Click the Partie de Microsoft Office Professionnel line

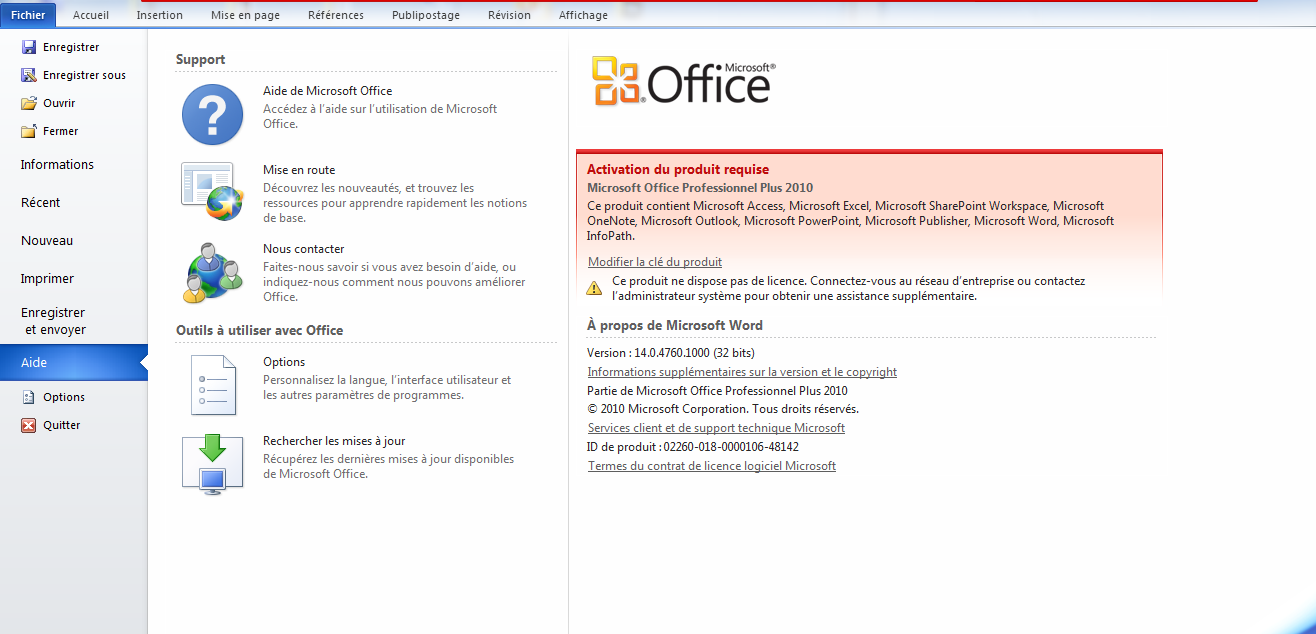[x=717, y=391]
